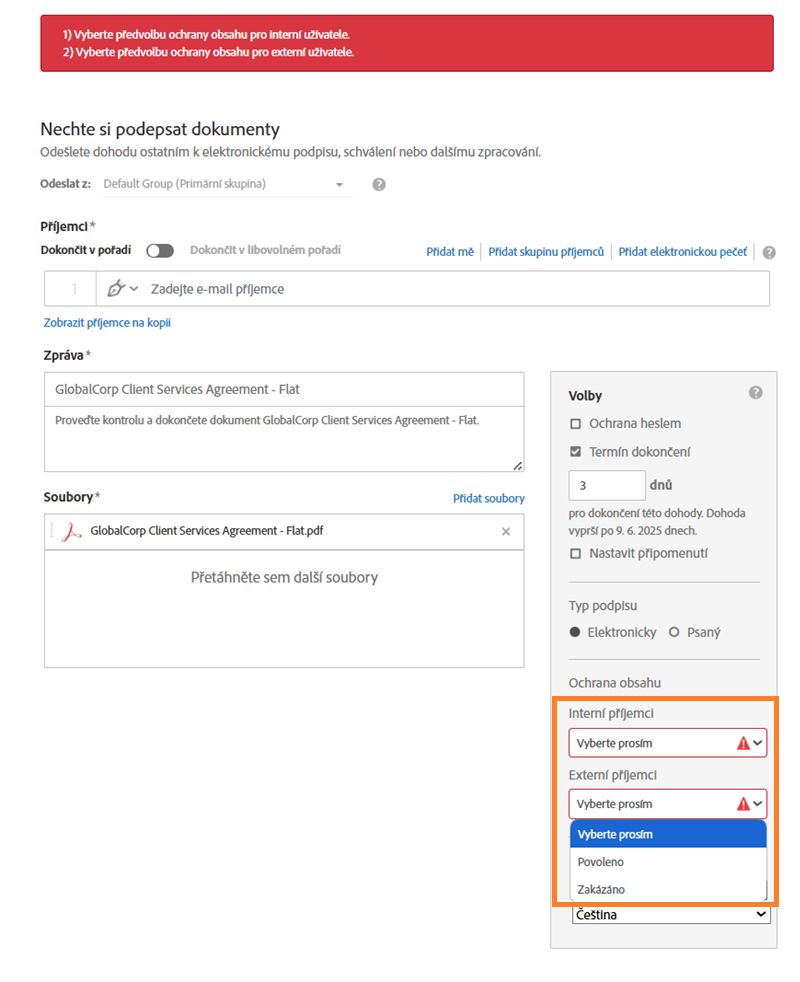Open the Interní příjemci dropdown
Viewport: 800px width, 982px height.
click(x=667, y=743)
